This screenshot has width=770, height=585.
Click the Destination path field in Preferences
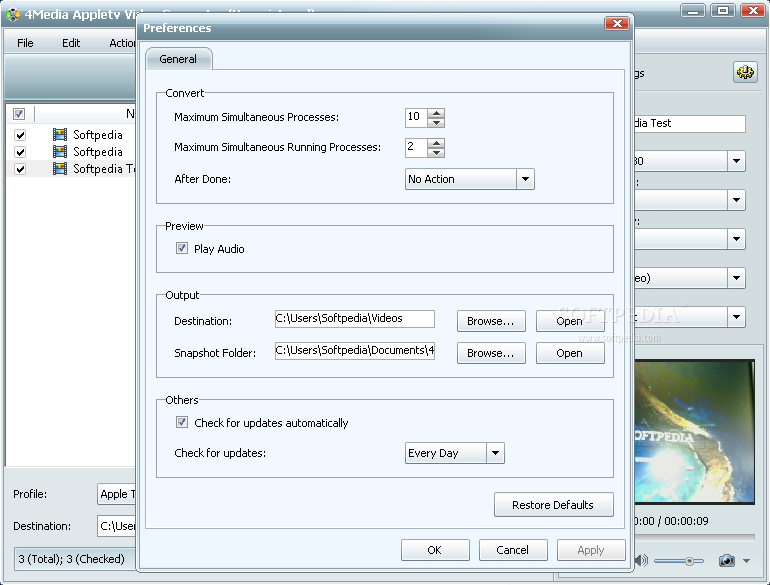click(355, 318)
